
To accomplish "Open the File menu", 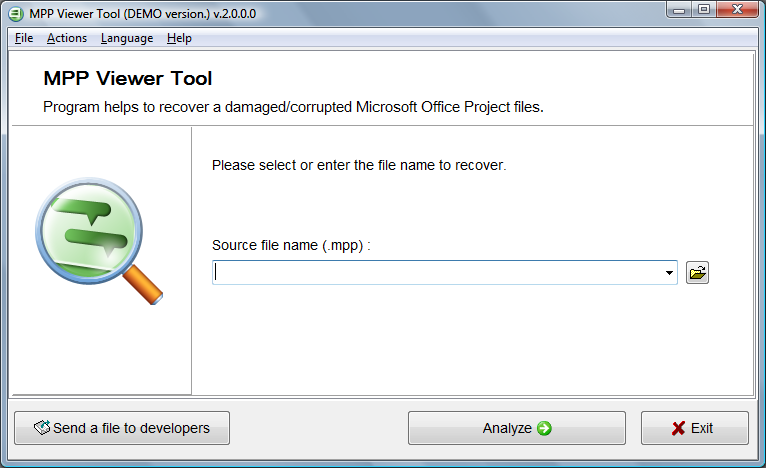I will pyautogui.click(x=24, y=38).
